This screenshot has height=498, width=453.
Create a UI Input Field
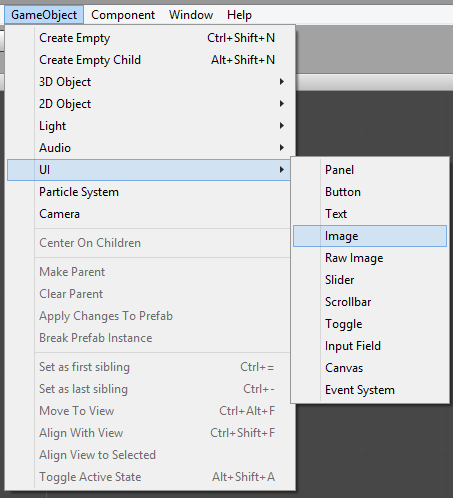coord(370,346)
